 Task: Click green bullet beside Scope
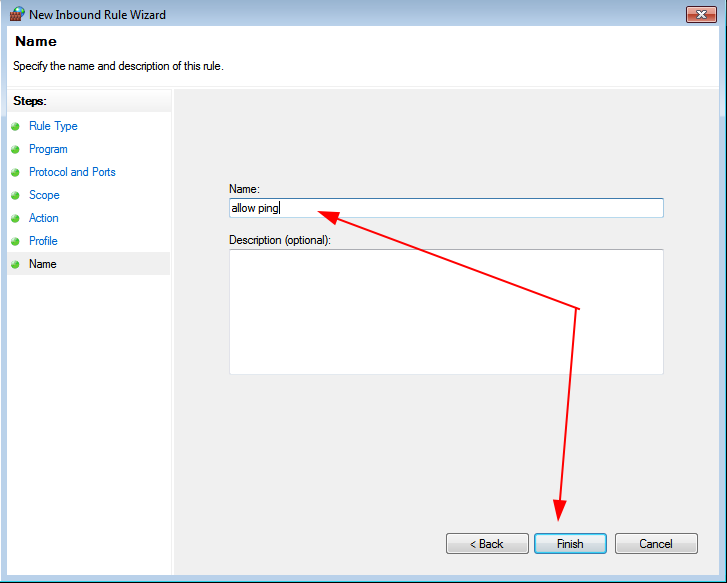click(15, 195)
